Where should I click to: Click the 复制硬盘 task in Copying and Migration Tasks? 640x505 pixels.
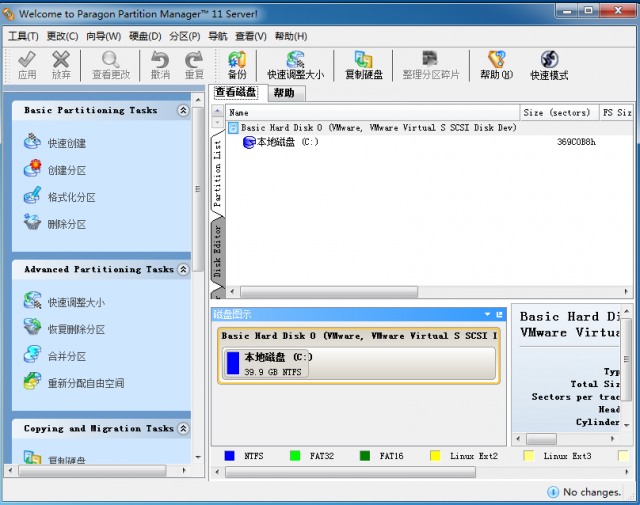coord(55,458)
